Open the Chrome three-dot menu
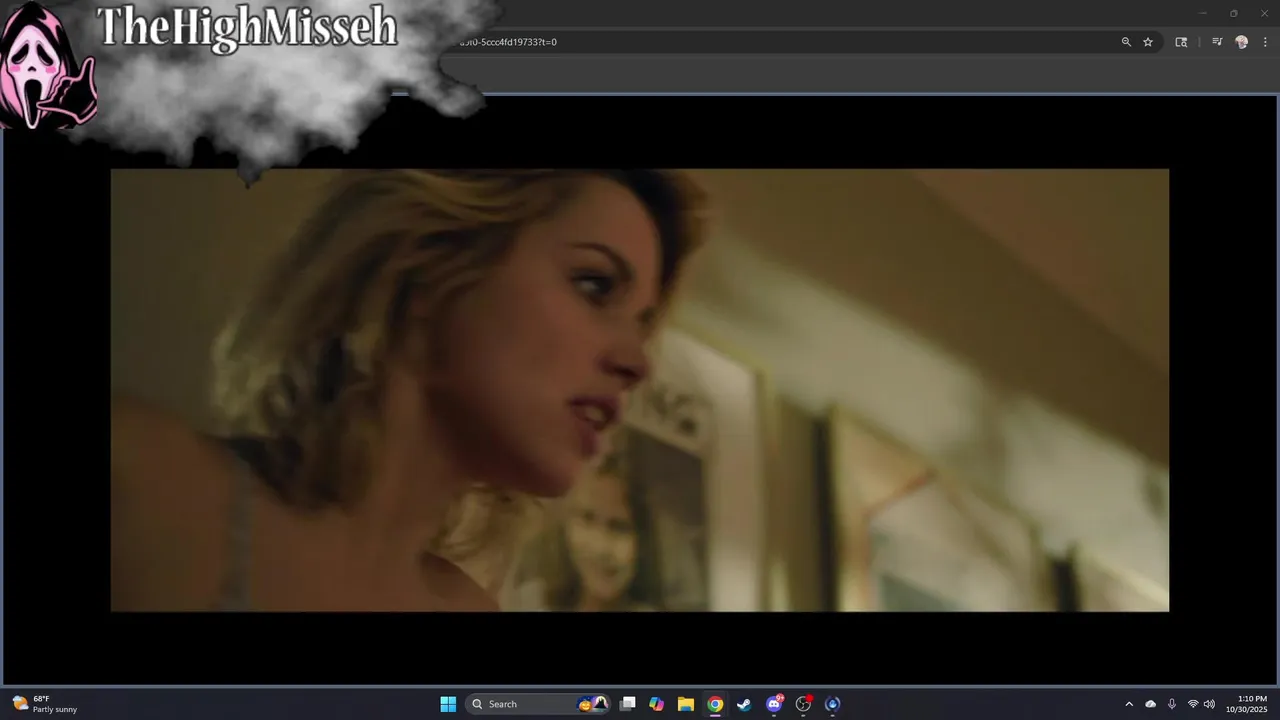 pos(1265,42)
